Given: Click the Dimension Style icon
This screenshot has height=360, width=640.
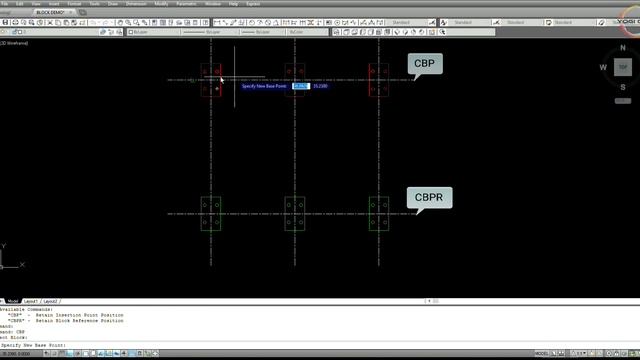Looking at the screenshot, I should pyautogui.click(x=431, y=22).
